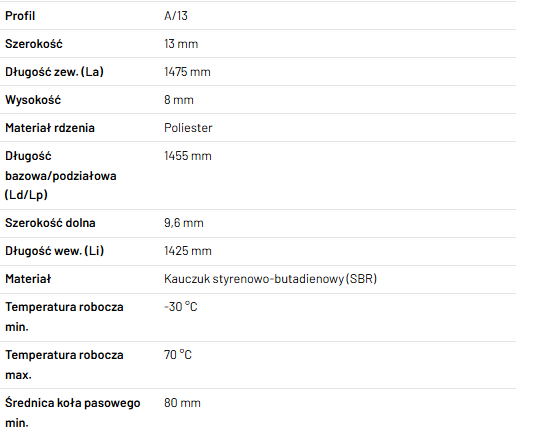548x434 pixels.
Task: Select Kauczuk styrenowo-butadienowy (SBR) text
Action: point(271,279)
